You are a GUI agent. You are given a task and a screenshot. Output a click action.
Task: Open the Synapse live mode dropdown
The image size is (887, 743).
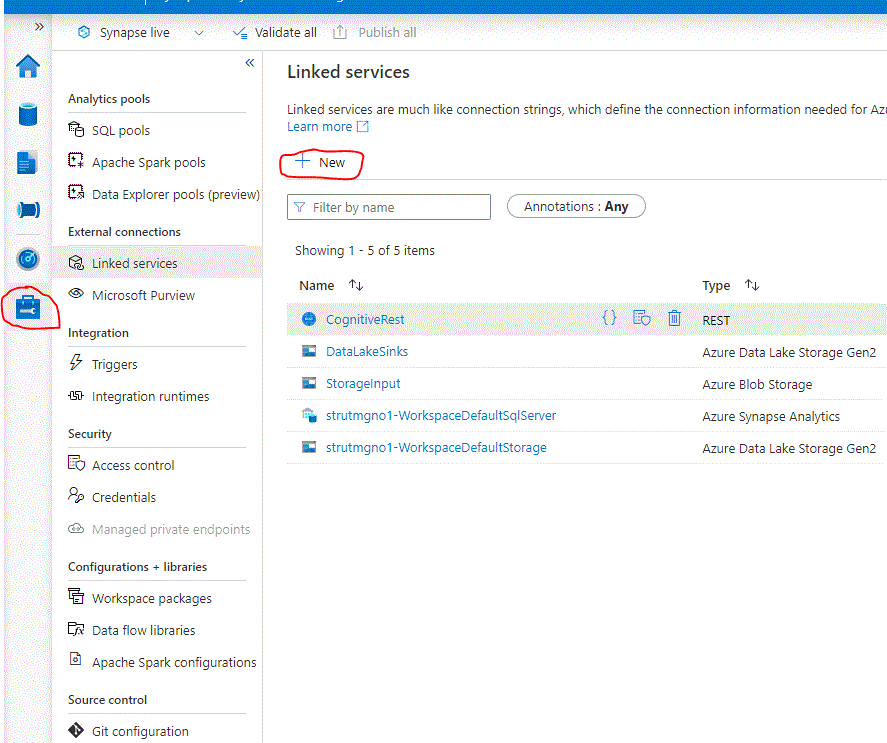click(199, 33)
